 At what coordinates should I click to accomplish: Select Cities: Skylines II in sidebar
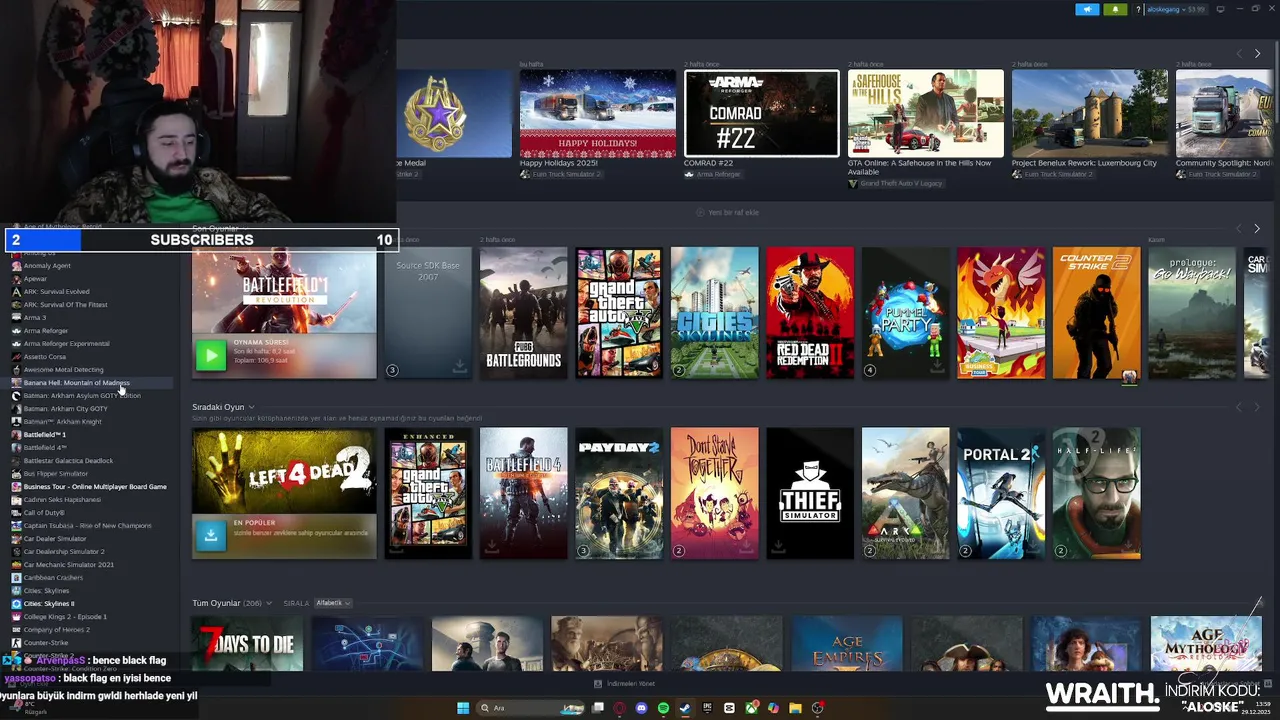[48, 604]
